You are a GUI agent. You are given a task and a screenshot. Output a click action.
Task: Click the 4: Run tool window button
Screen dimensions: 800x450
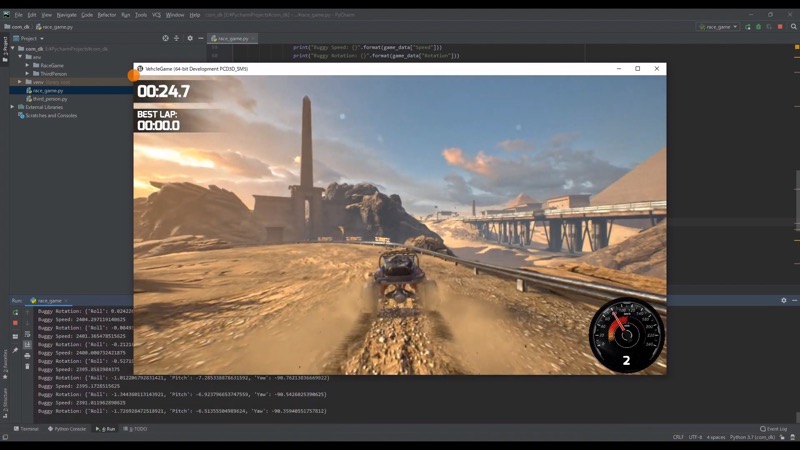click(x=106, y=429)
